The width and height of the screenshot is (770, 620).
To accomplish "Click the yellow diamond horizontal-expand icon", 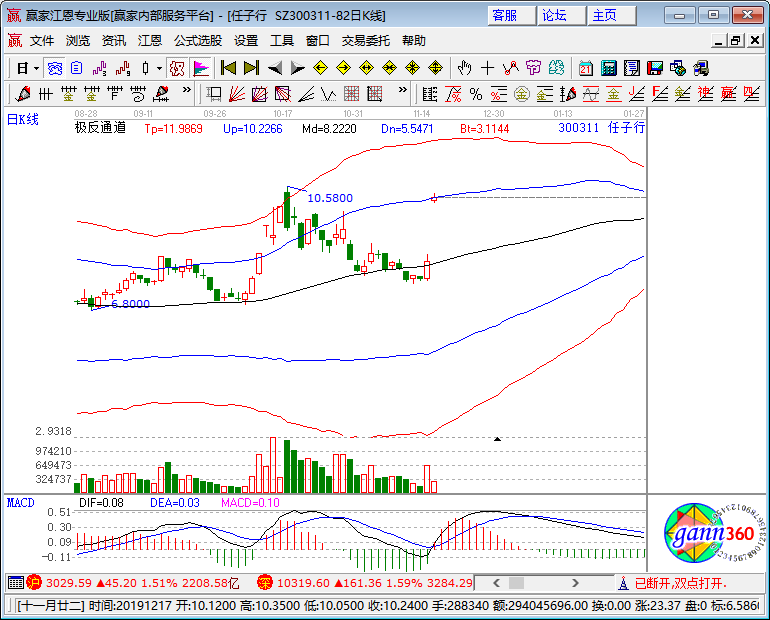I will pyautogui.click(x=366, y=68).
